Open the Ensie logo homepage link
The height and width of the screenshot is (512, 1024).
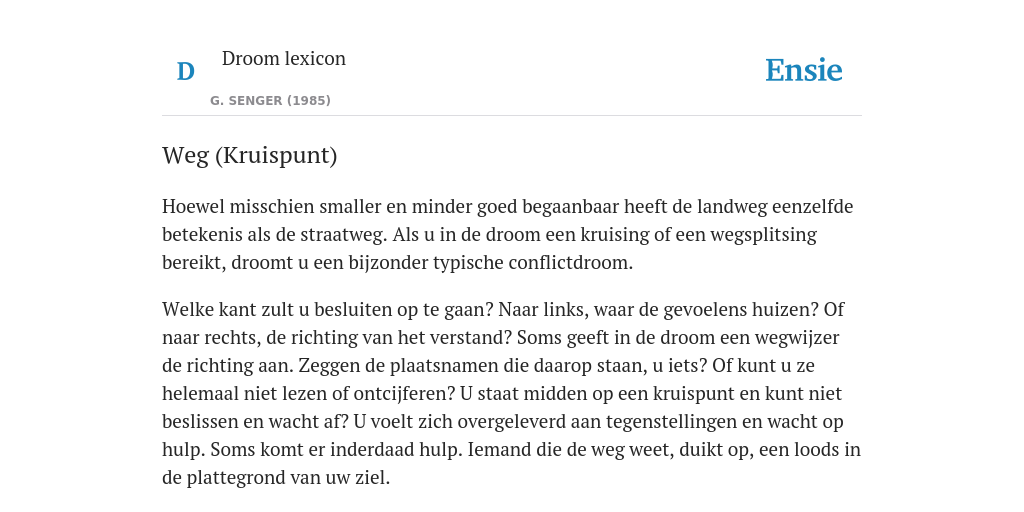804,70
